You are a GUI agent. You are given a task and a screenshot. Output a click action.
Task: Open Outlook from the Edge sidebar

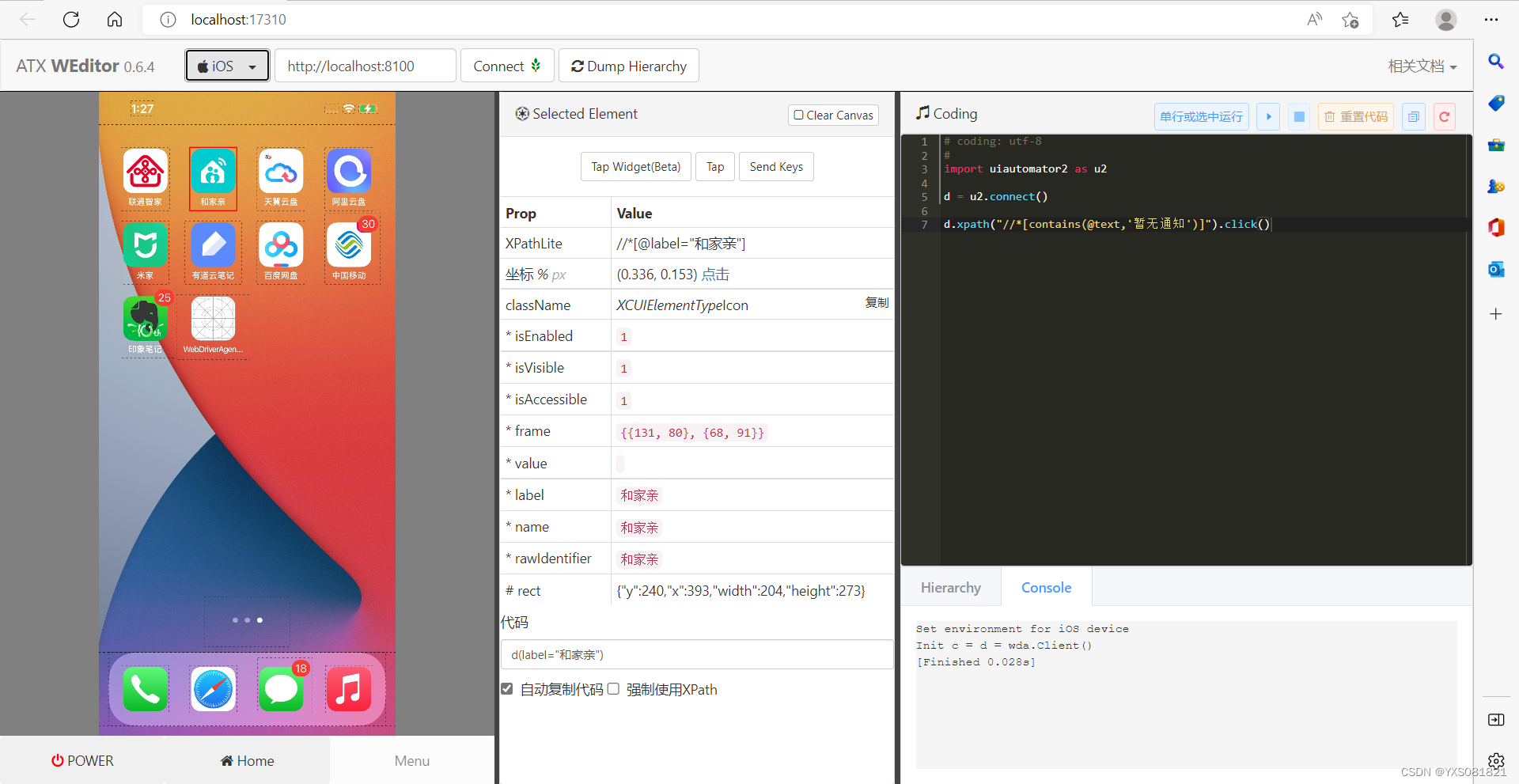1495,269
